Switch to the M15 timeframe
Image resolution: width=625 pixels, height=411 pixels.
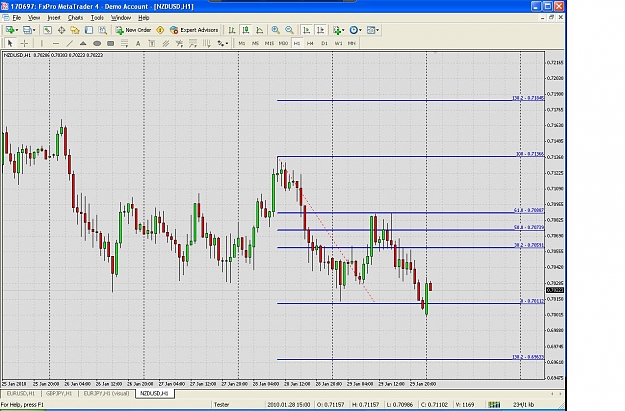click(269, 43)
